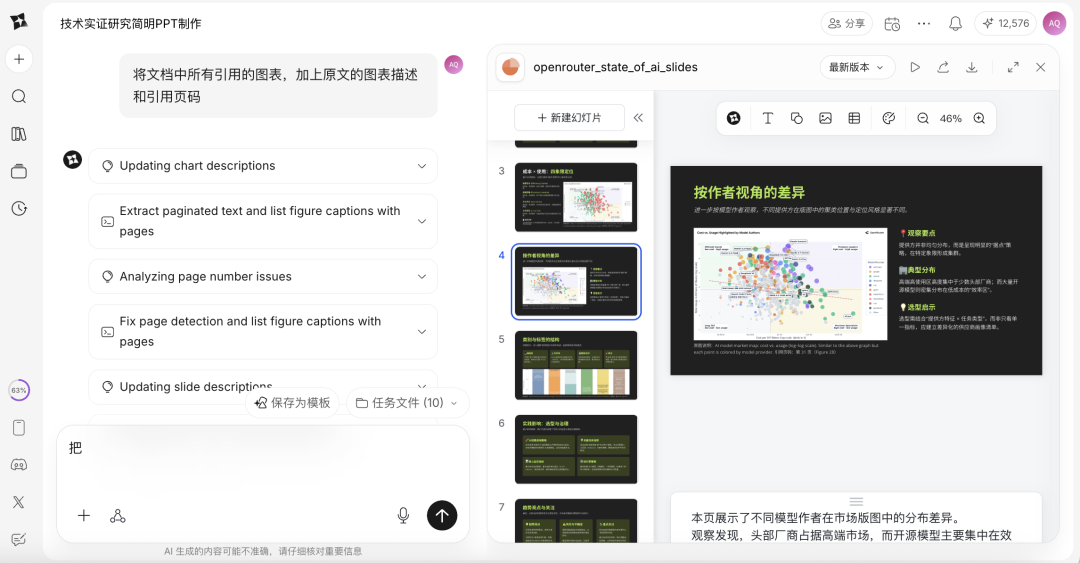
Task: Open the theme palette tool
Action: pyautogui.click(x=889, y=119)
